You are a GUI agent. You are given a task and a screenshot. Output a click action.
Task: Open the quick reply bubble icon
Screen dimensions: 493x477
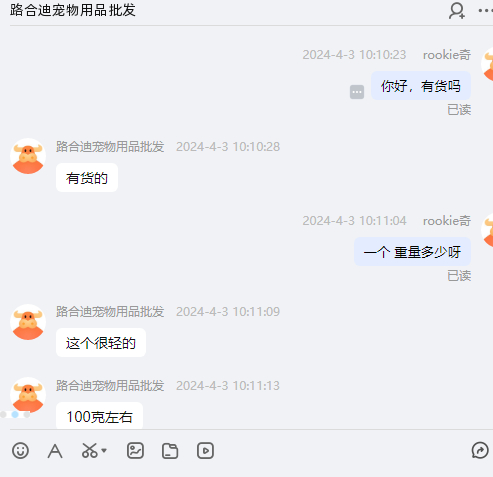[480, 451]
